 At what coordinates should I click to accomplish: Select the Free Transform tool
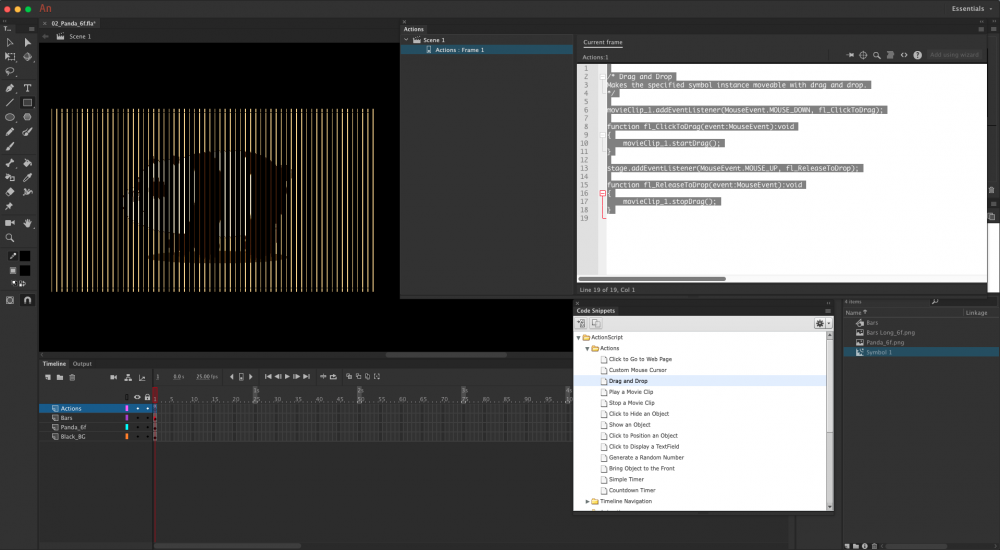tap(10, 57)
